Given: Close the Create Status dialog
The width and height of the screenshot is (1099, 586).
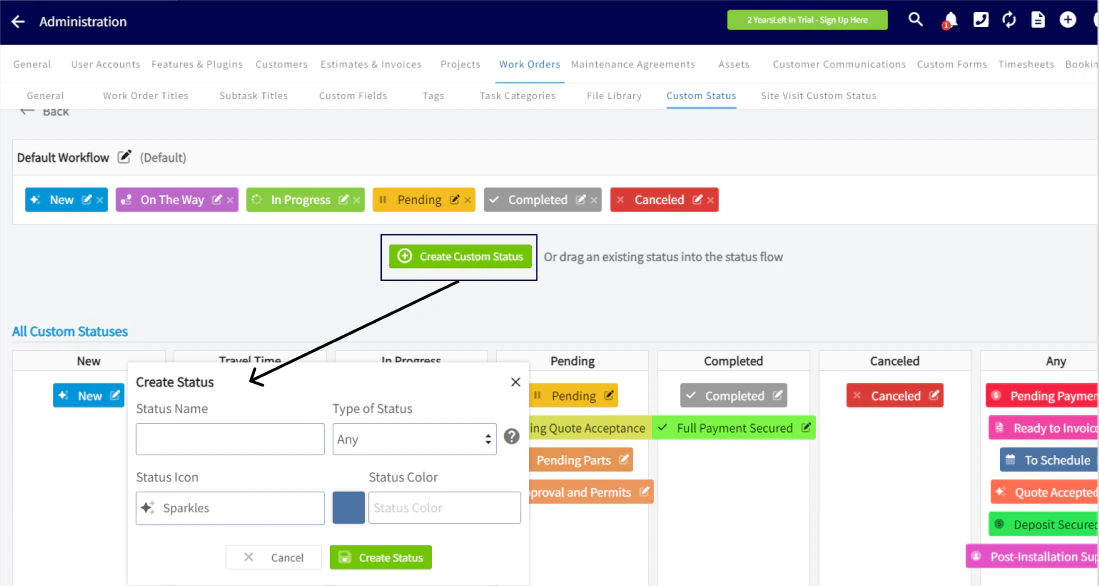Looking at the screenshot, I should coord(516,382).
